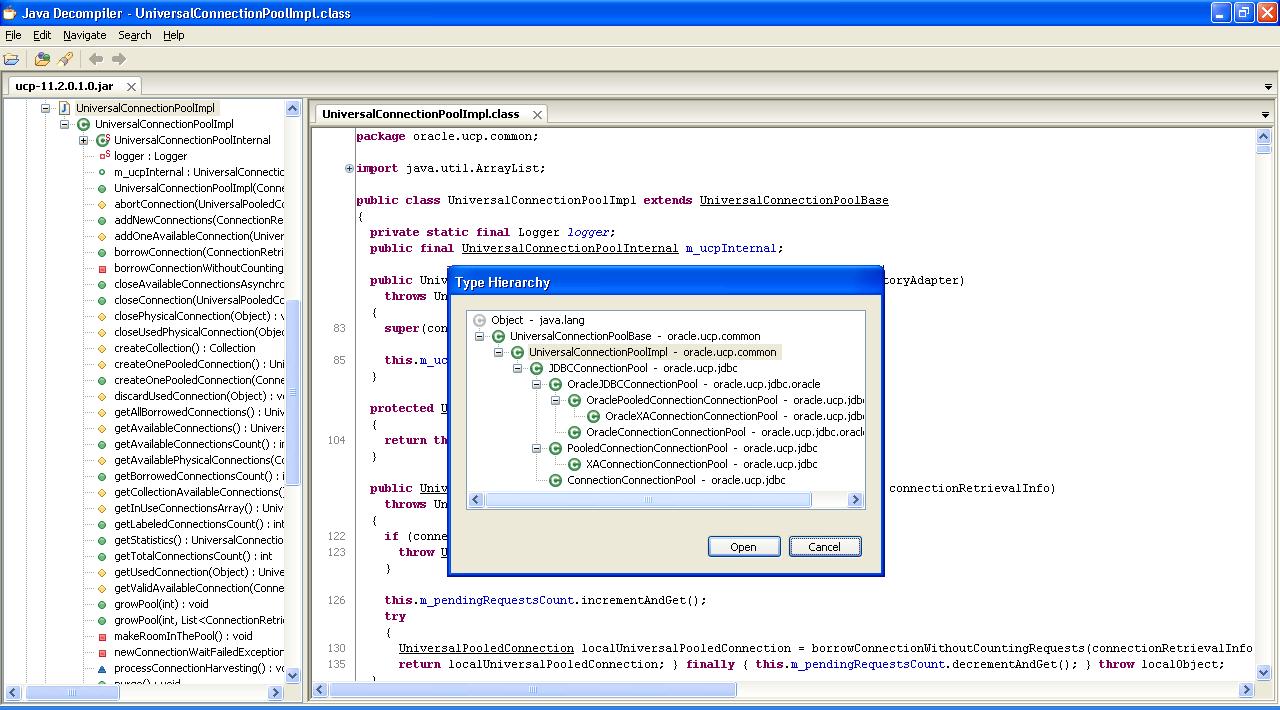The image size is (1280, 710).
Task: Click UniversalConnectionPoolBase link in code
Action: pos(794,200)
